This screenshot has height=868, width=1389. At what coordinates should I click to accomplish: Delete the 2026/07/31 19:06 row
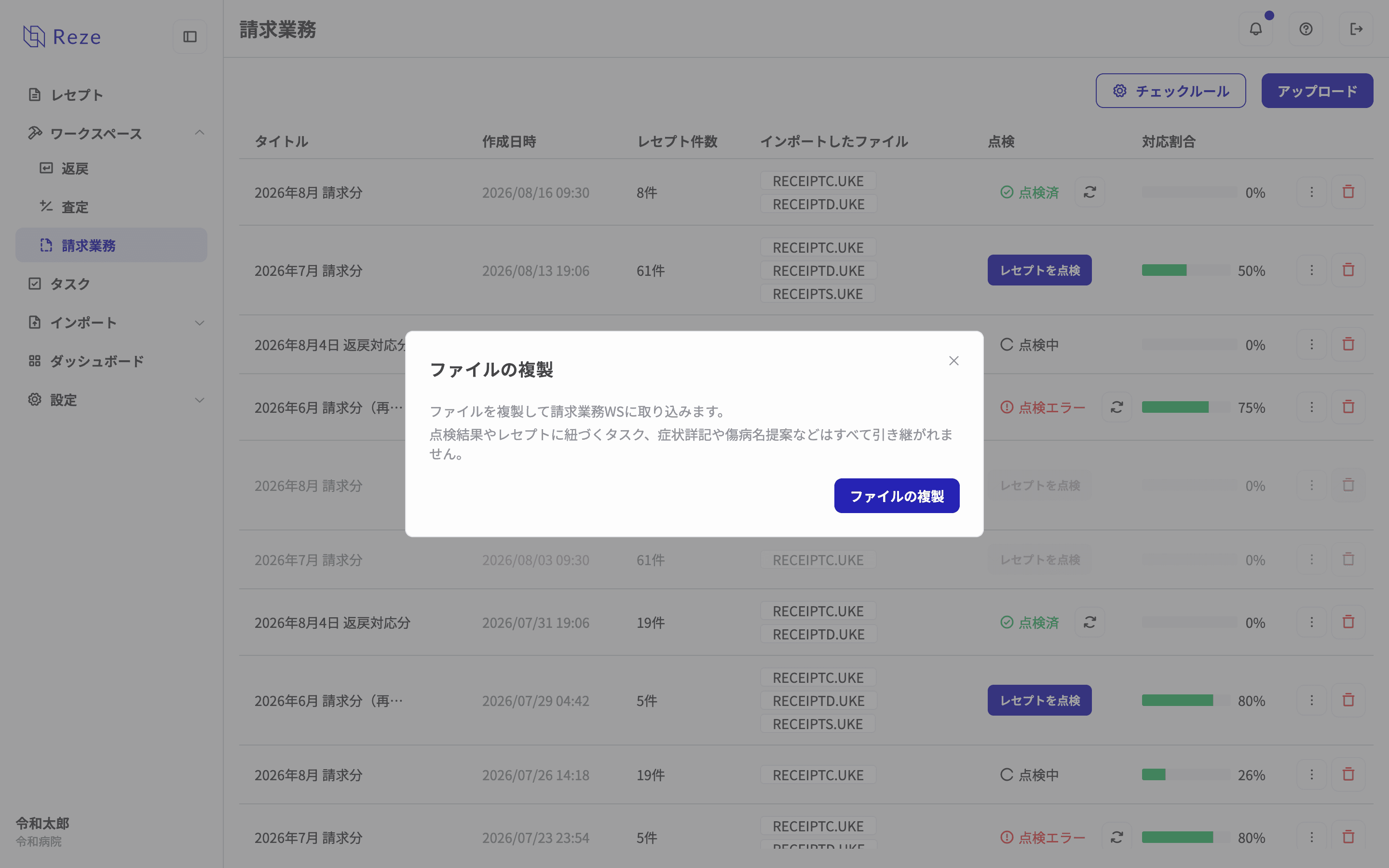[x=1348, y=622]
